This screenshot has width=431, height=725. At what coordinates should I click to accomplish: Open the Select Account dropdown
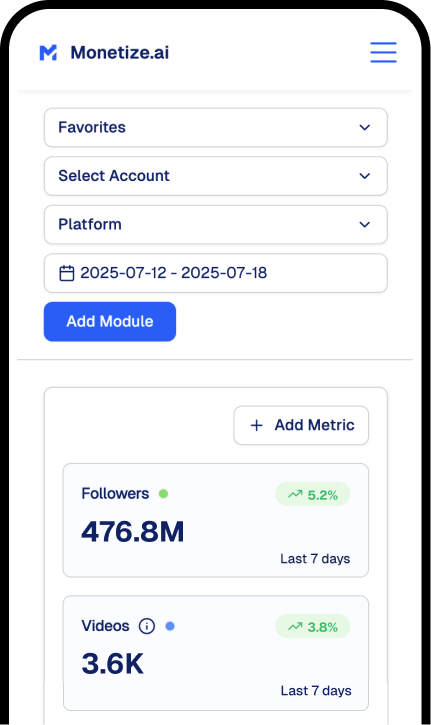[216, 176]
